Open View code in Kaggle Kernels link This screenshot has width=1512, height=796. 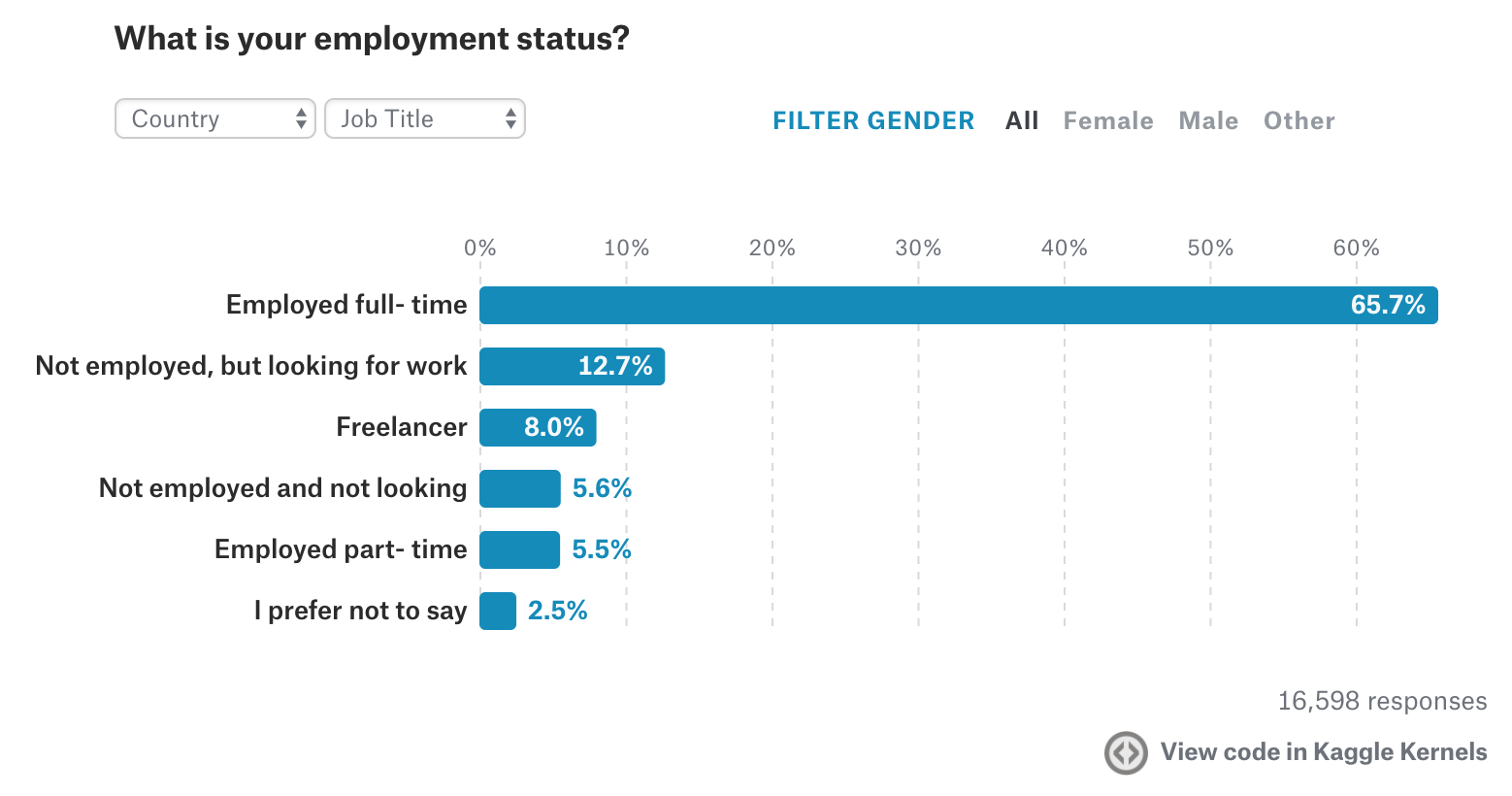1323,752
